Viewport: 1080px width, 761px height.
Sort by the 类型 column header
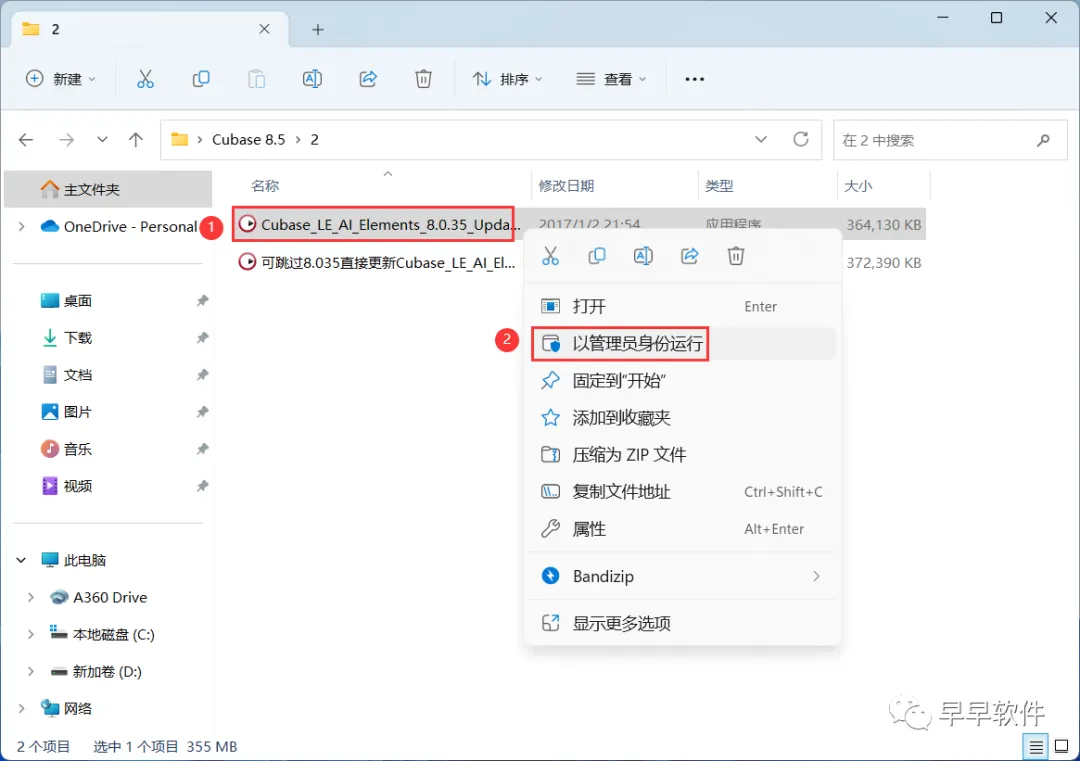[719, 186]
